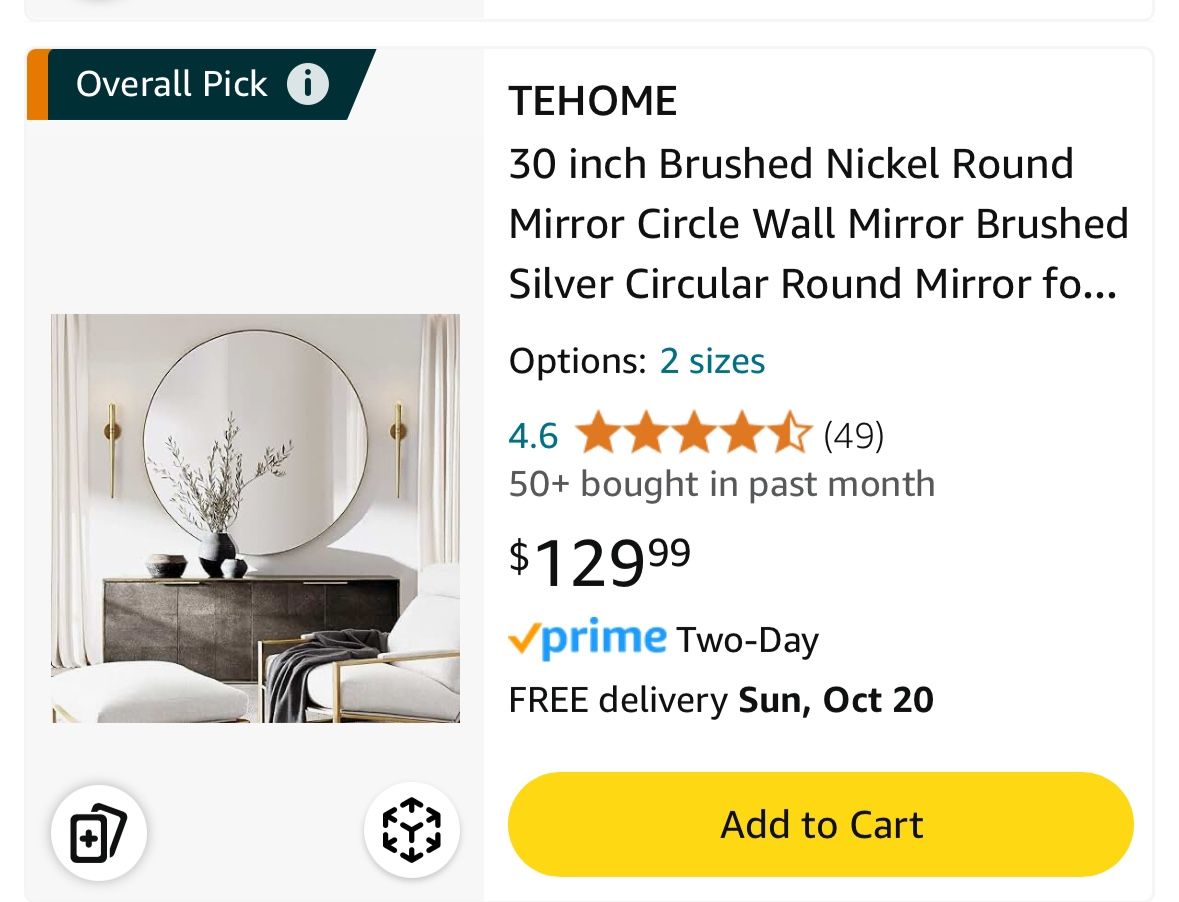Click the FREE delivery Sun, Oct 20 text
Screen dimensions: 1179x902
[721, 699]
